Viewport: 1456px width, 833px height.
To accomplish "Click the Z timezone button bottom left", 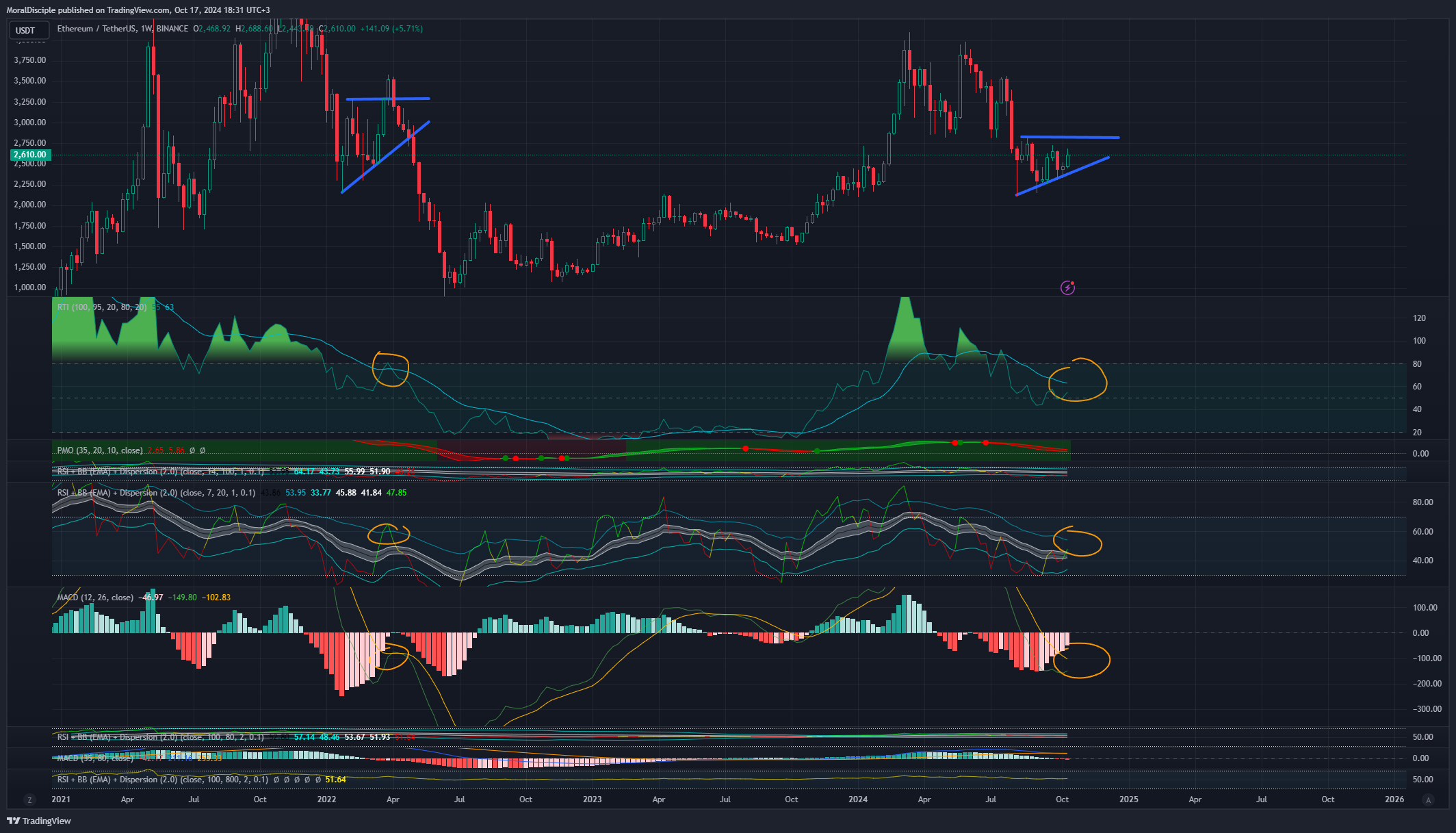I will click(x=29, y=799).
